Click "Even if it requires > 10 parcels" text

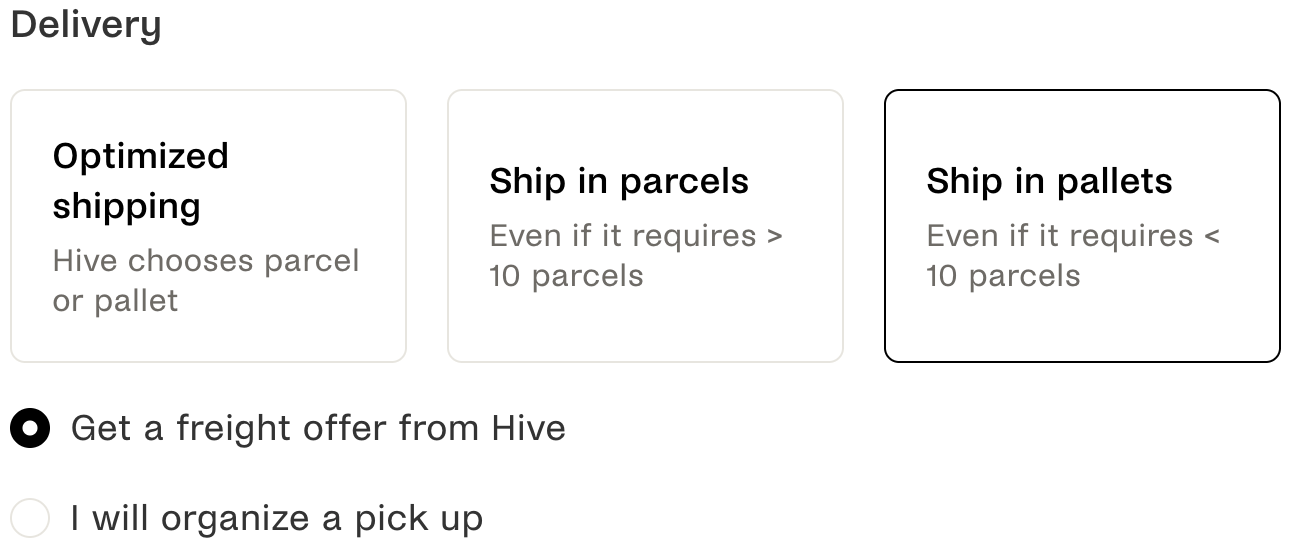tap(636, 256)
